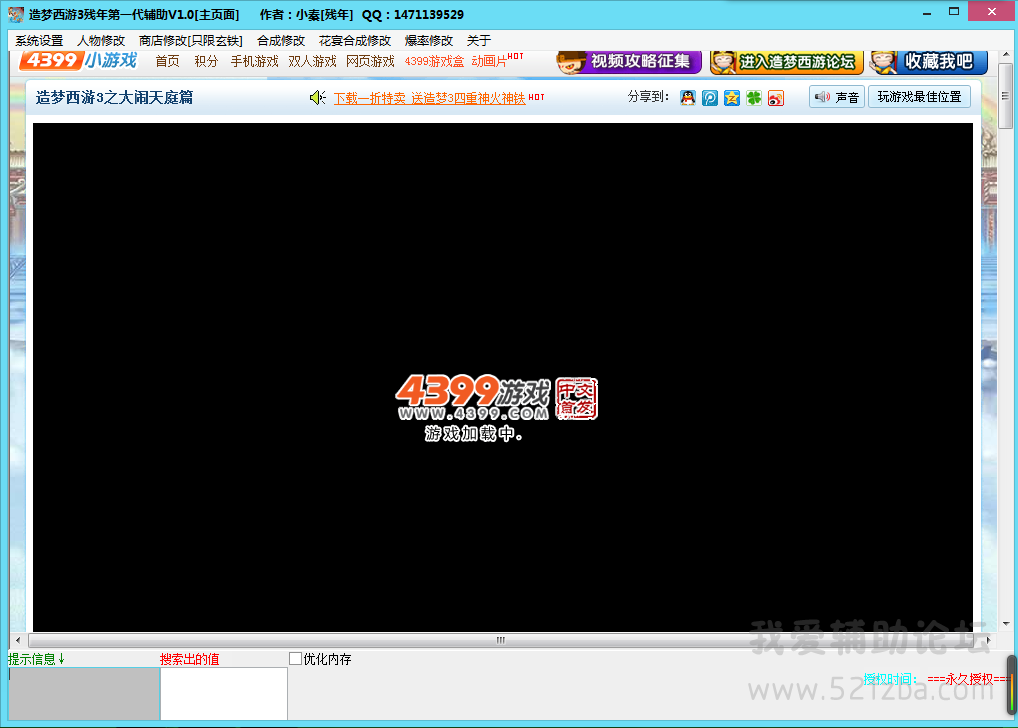Image resolution: width=1018 pixels, height=728 pixels.
Task: Open the 下载一折特卖 promo link
Action: coord(429,98)
